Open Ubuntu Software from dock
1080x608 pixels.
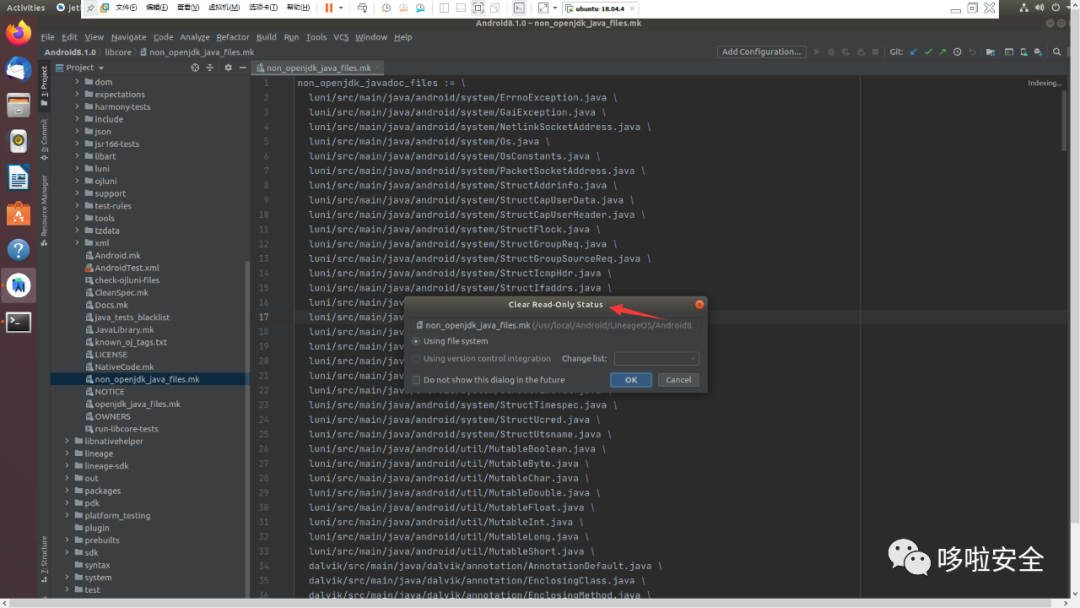click(19, 213)
